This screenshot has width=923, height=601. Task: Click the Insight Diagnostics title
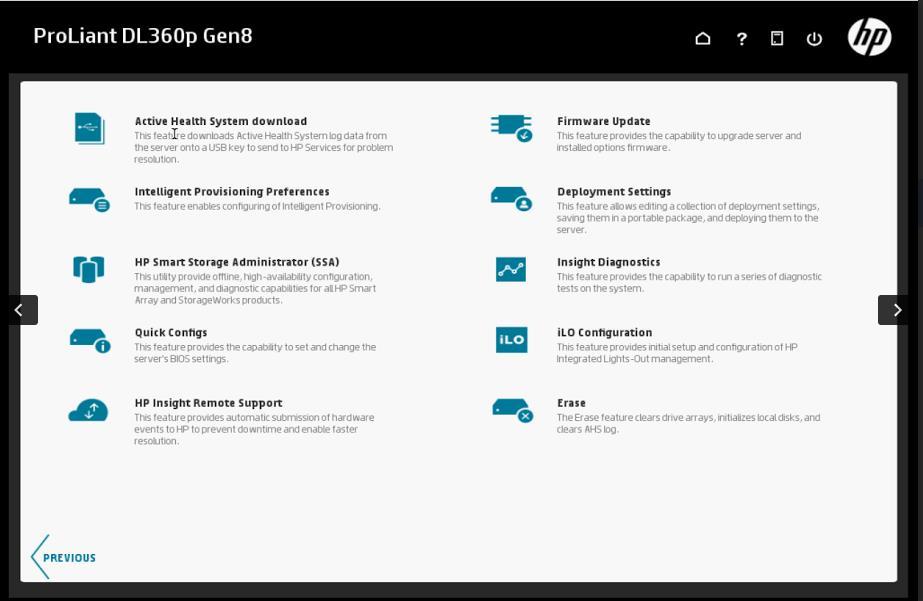pos(609,262)
